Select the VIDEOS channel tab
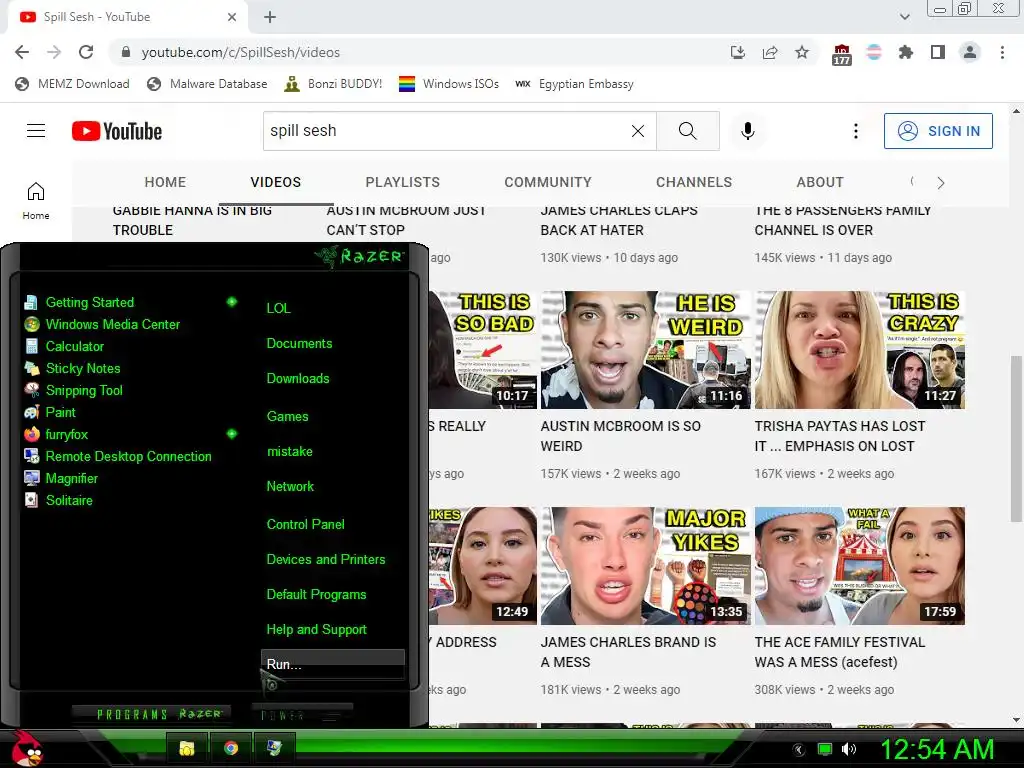The width and height of the screenshot is (1024, 768). 276,182
